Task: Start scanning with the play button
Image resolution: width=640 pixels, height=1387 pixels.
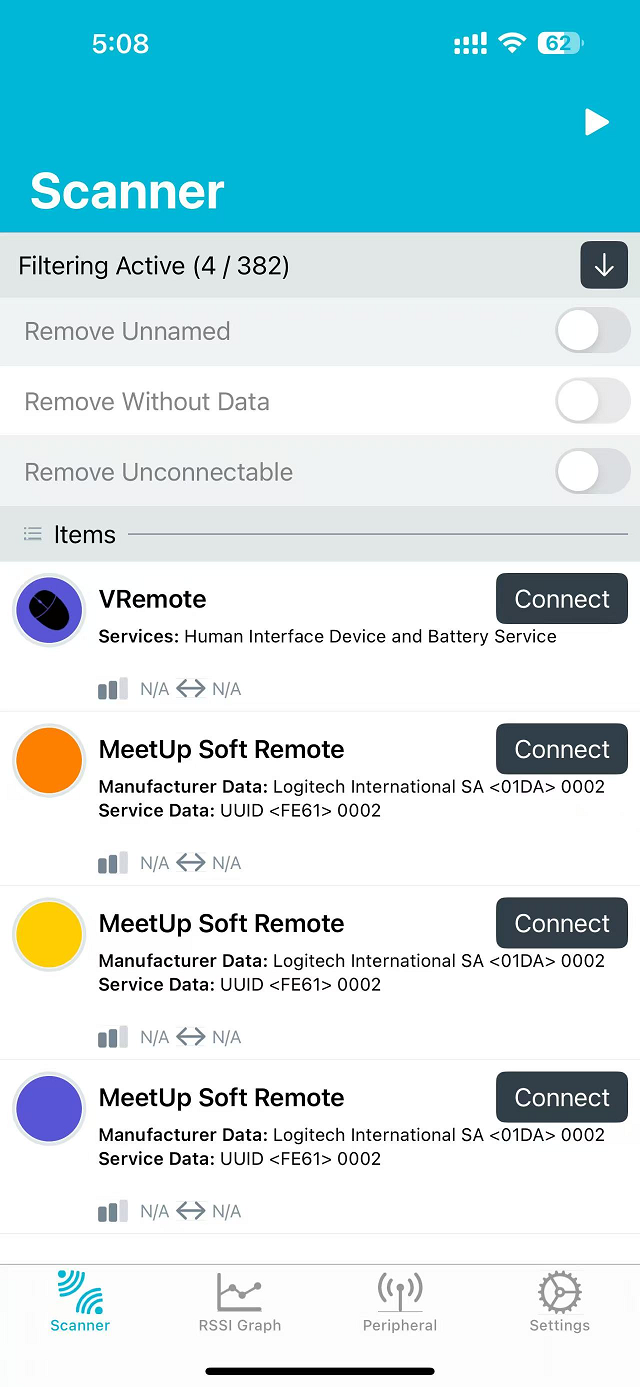Action: click(597, 122)
